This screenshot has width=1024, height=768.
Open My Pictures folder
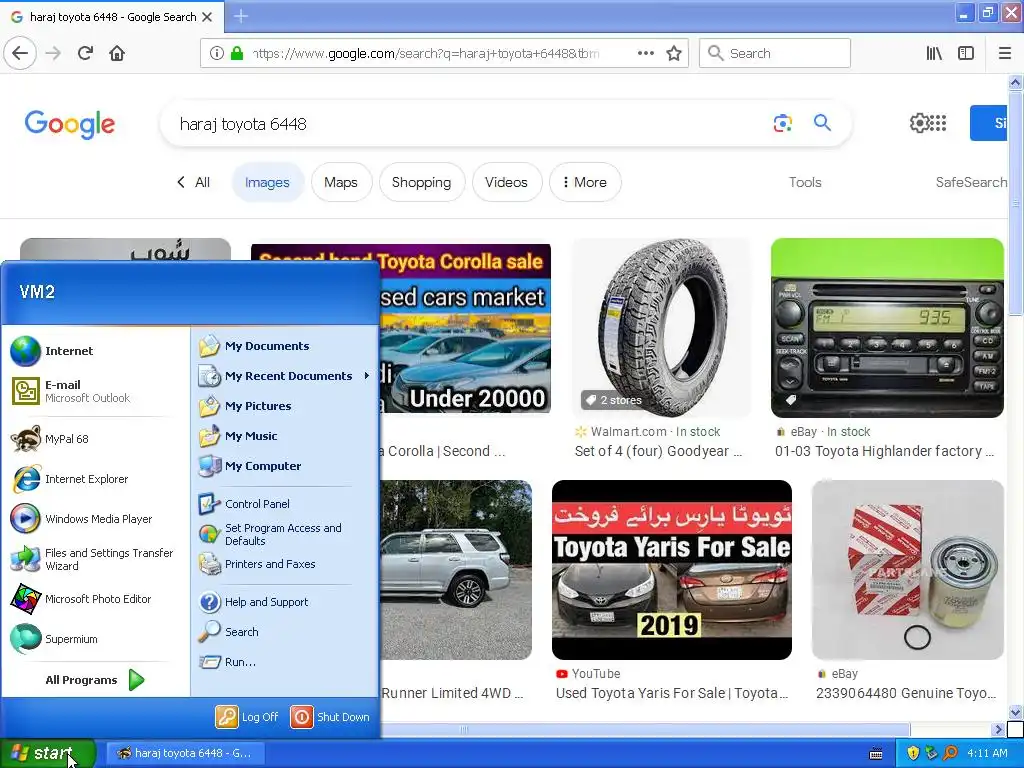(285, 406)
